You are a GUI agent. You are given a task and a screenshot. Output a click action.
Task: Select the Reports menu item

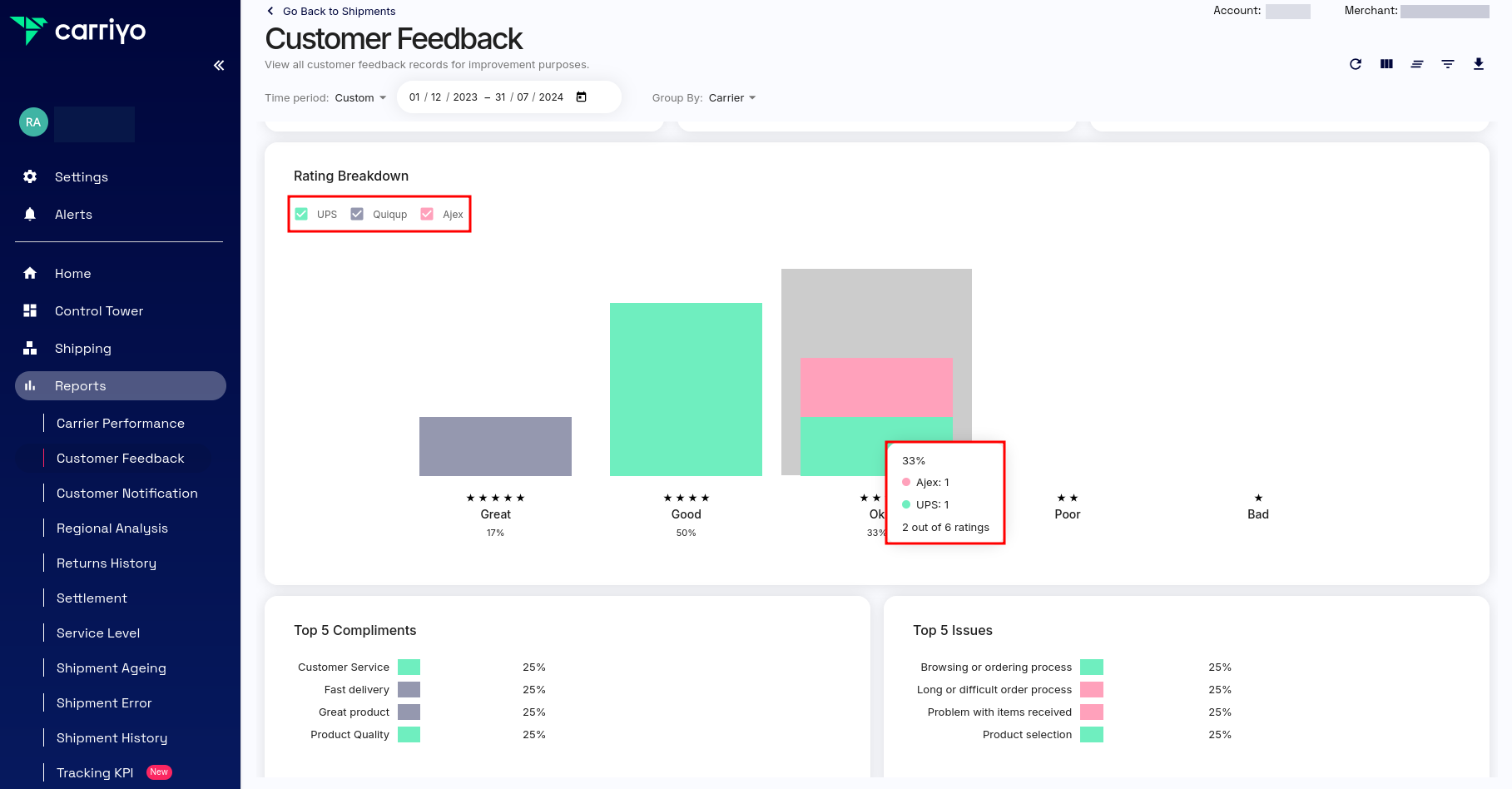pos(121,385)
